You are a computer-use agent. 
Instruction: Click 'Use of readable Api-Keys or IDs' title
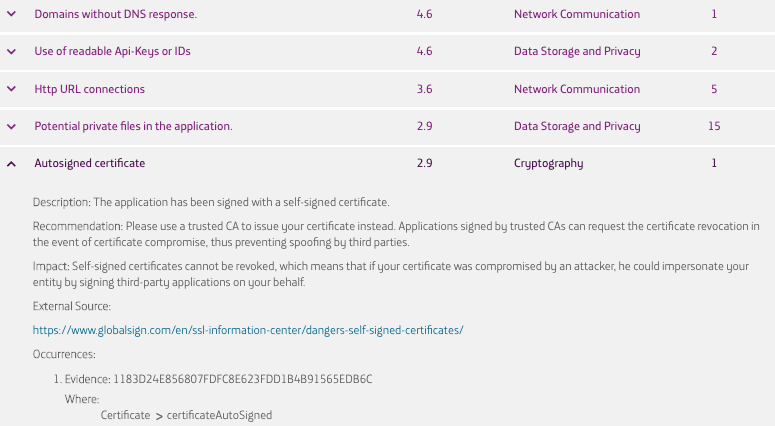(x=112, y=52)
